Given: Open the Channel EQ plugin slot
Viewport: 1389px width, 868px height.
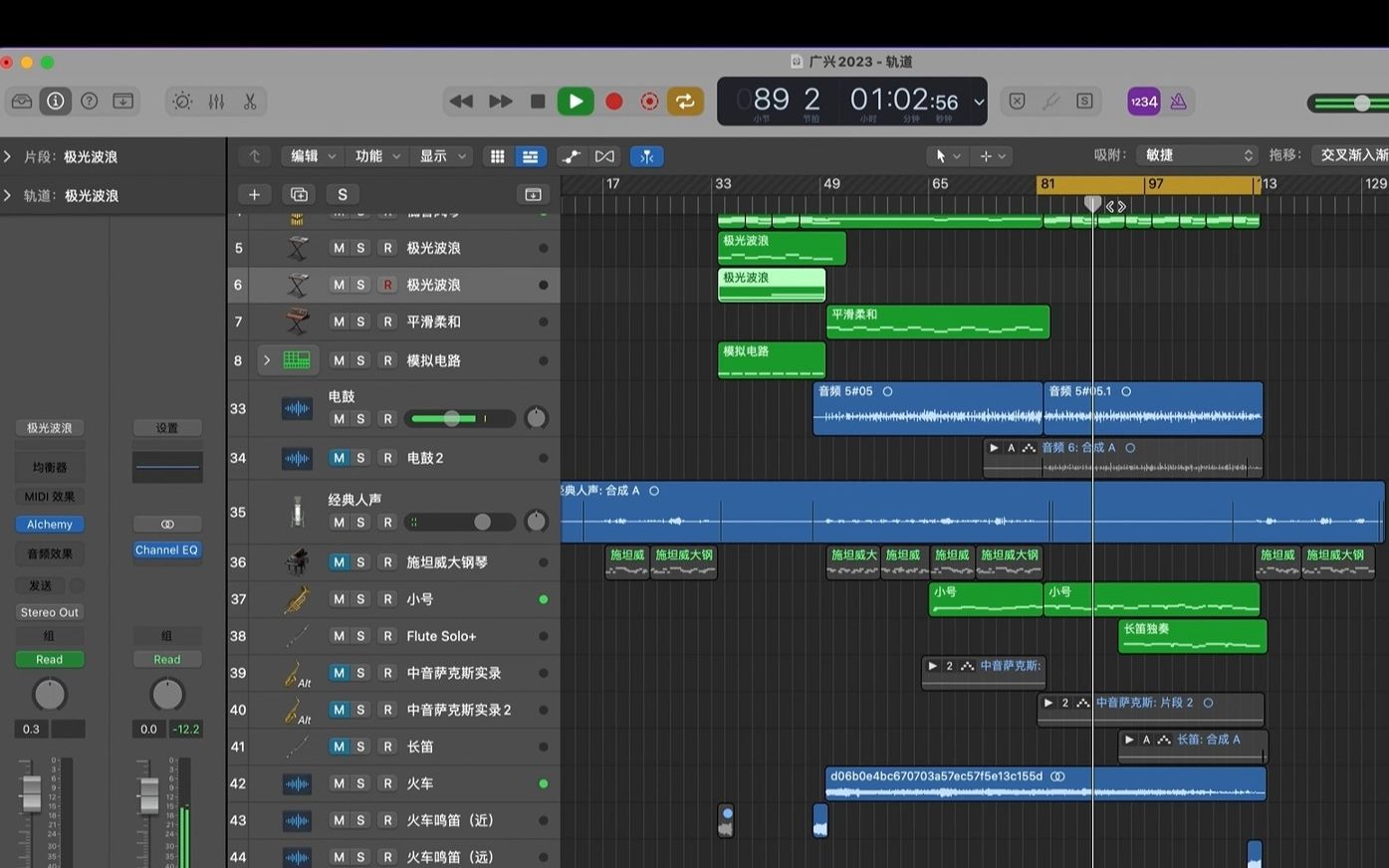Looking at the screenshot, I should tap(166, 549).
